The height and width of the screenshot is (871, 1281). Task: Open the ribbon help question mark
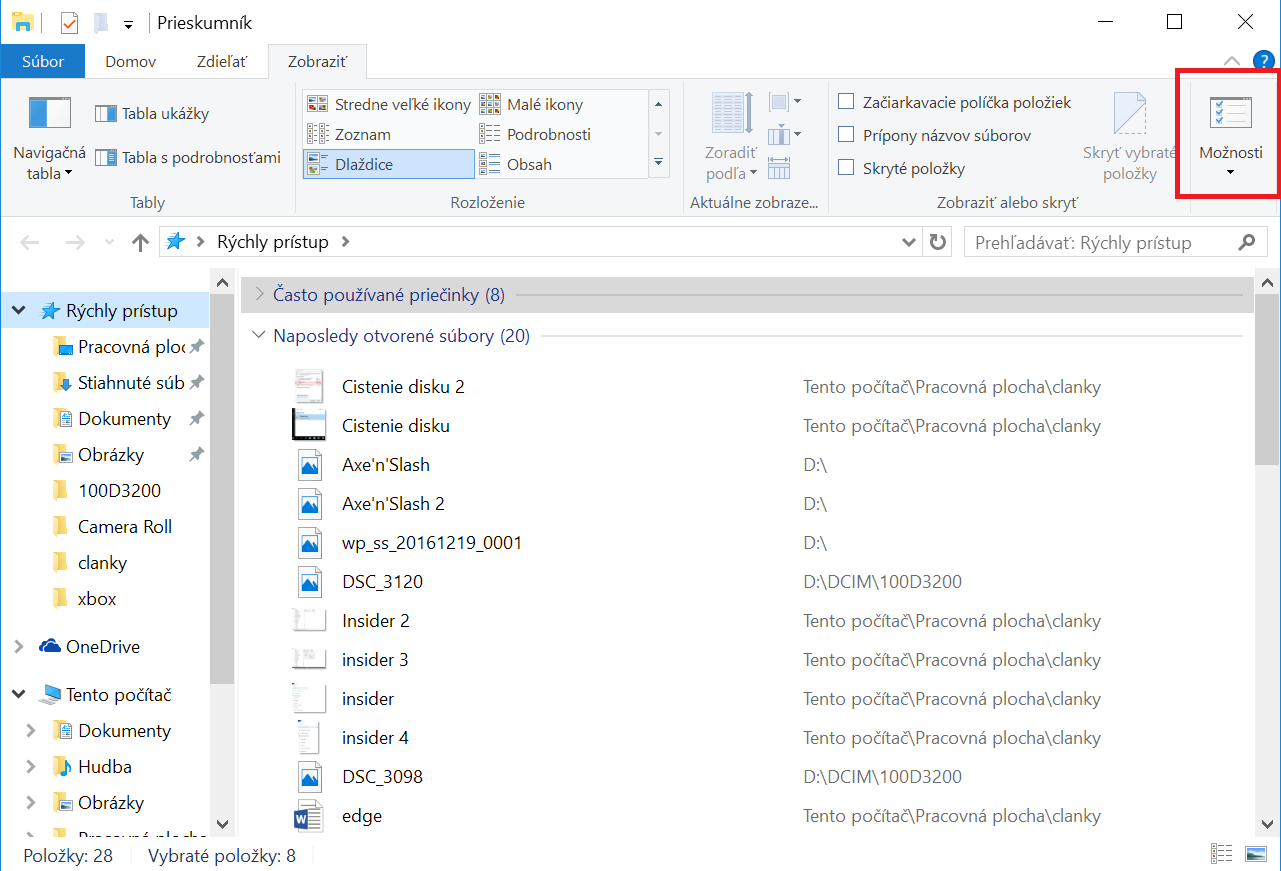coord(1262,61)
